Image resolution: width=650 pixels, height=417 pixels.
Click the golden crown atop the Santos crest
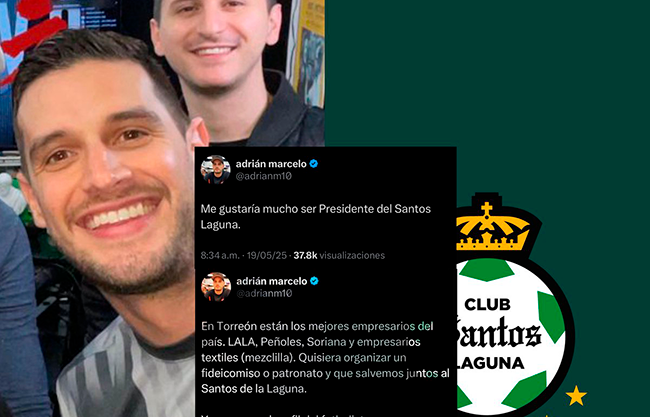click(x=492, y=227)
